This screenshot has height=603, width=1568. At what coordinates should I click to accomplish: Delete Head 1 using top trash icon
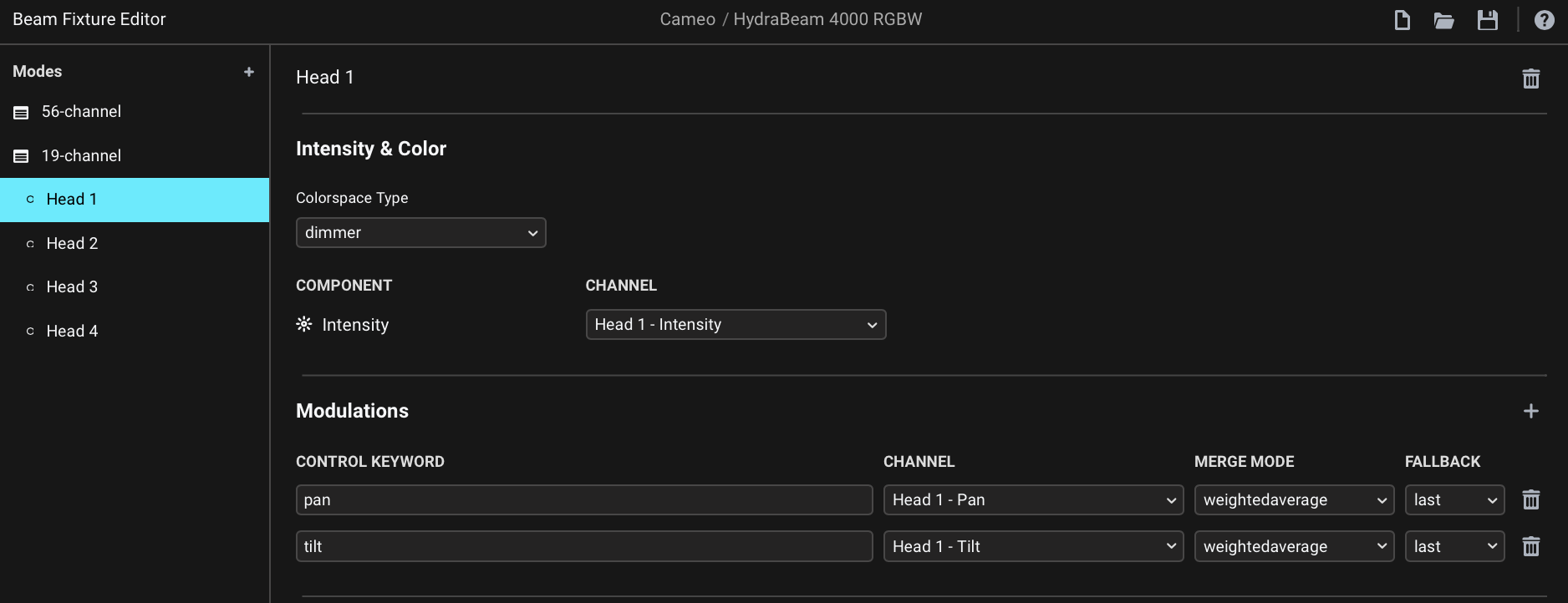[x=1530, y=79]
